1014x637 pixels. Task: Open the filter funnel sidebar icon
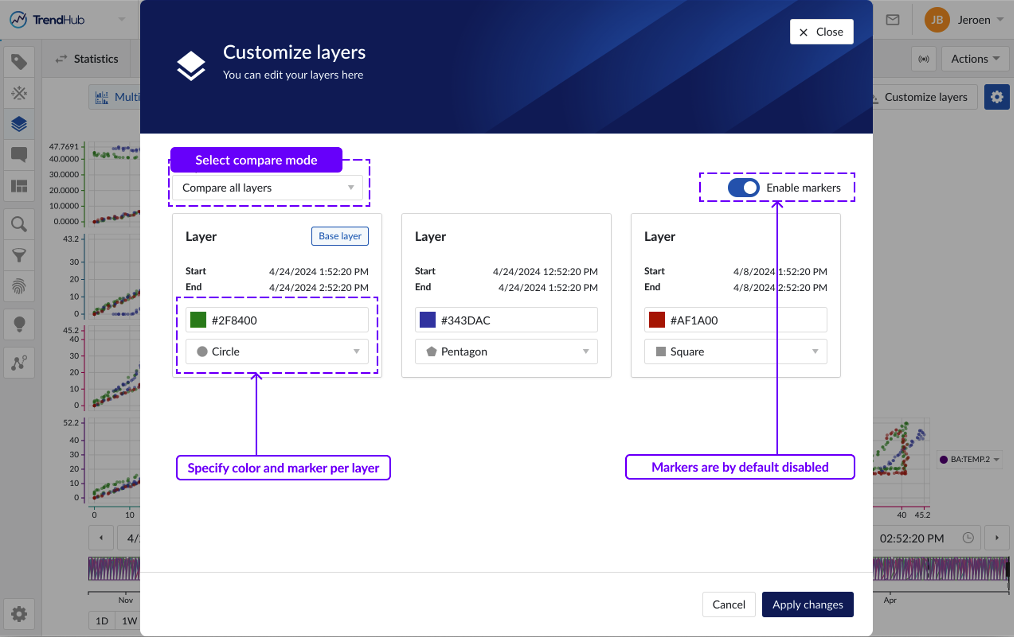(19, 256)
